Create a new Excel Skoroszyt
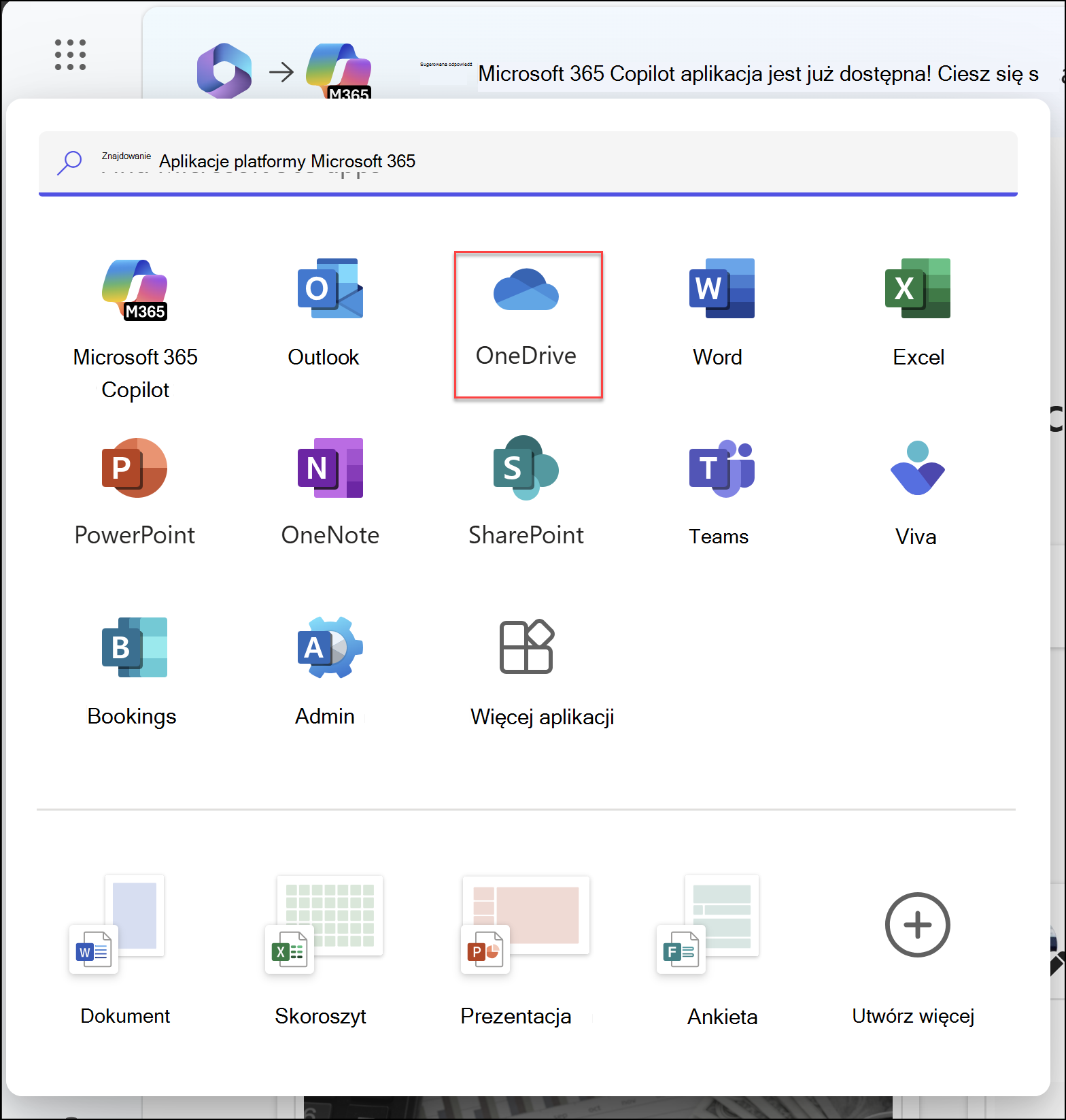Screen dimensions: 1066x1120 322,951
